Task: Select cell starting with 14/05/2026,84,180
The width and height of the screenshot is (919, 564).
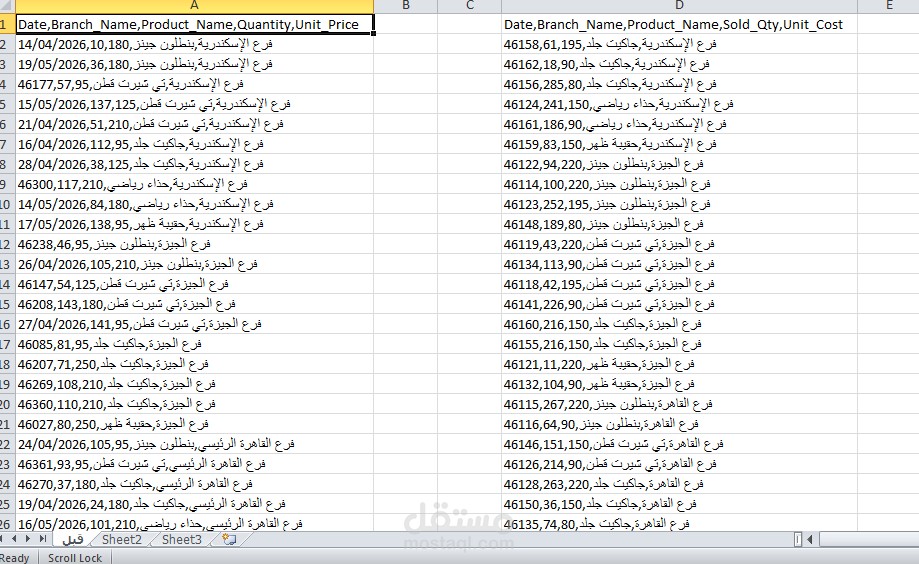Action: coord(194,204)
